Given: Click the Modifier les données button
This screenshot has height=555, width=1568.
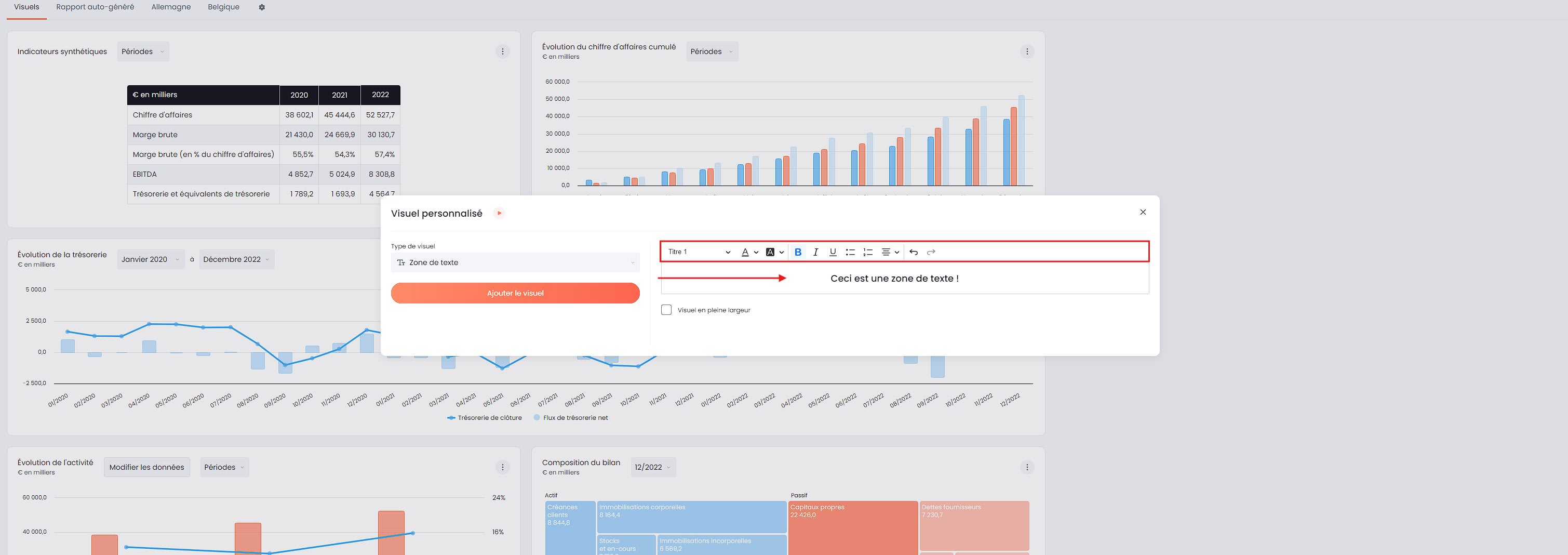Looking at the screenshot, I should click(x=146, y=467).
